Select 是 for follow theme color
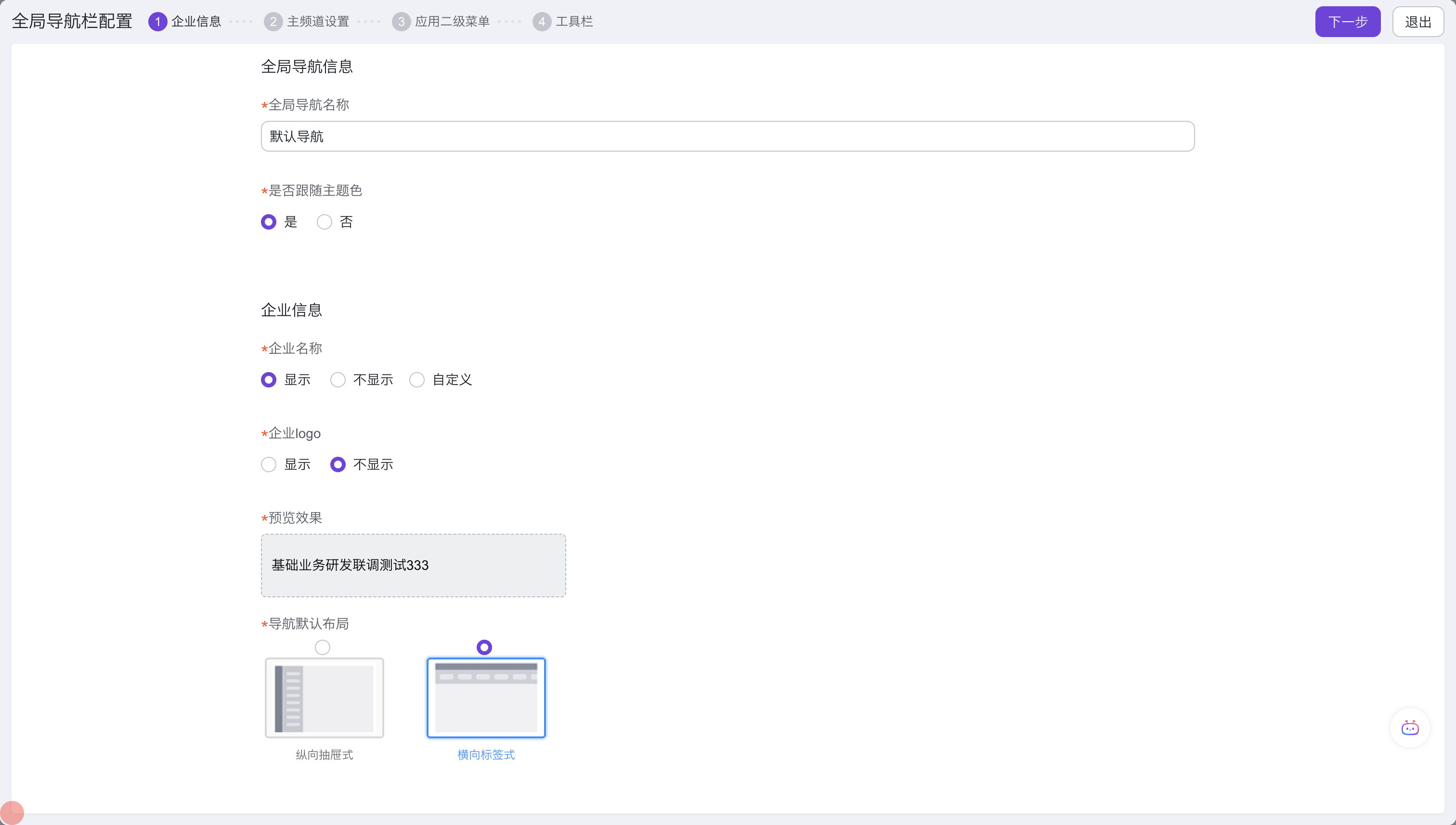 pyautogui.click(x=269, y=222)
